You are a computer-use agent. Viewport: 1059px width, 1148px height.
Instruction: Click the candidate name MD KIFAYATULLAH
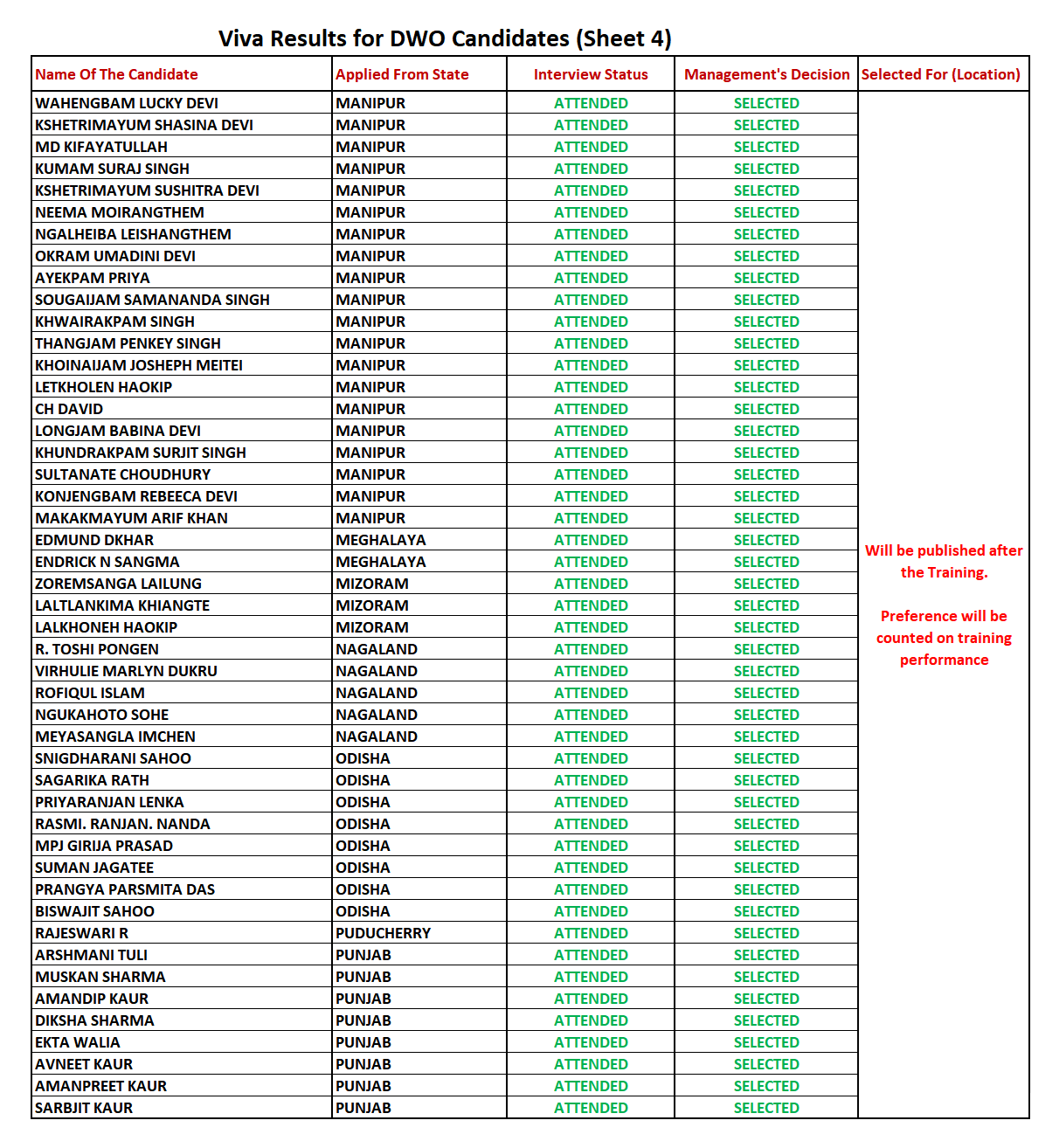tap(101, 147)
